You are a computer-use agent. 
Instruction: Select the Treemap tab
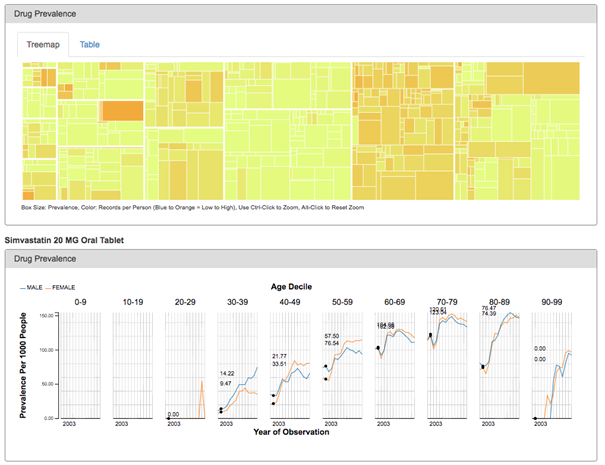pos(43,44)
